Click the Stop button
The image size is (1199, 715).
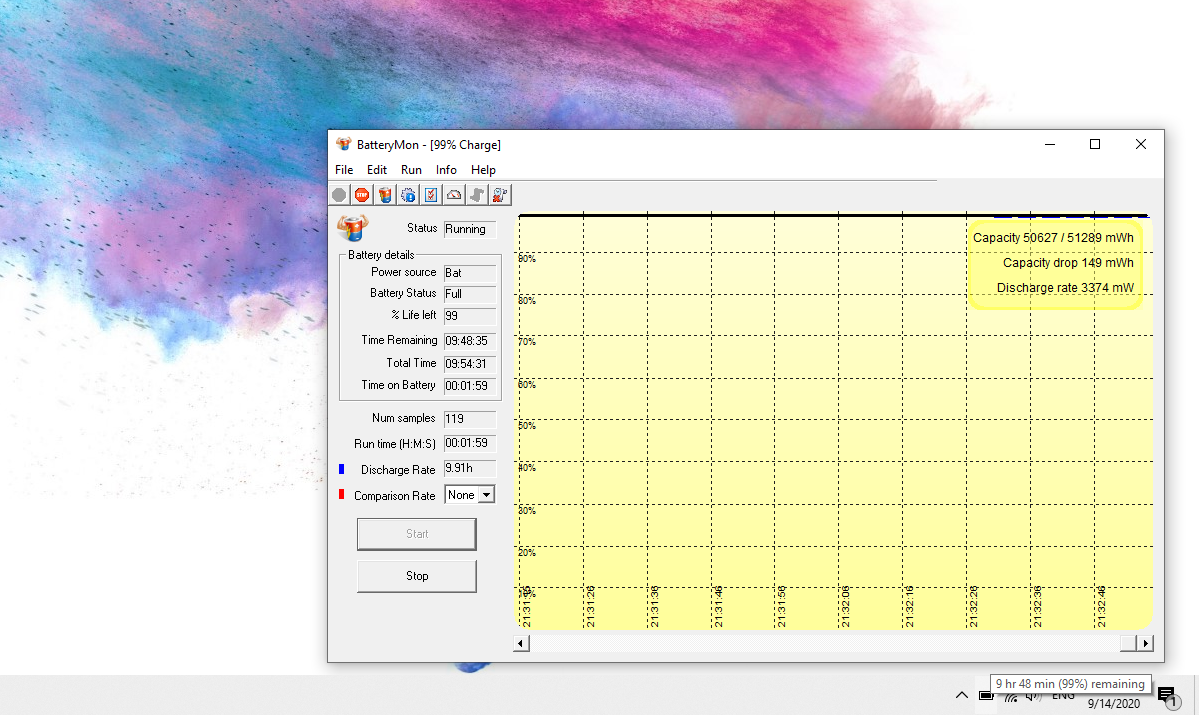coord(417,576)
